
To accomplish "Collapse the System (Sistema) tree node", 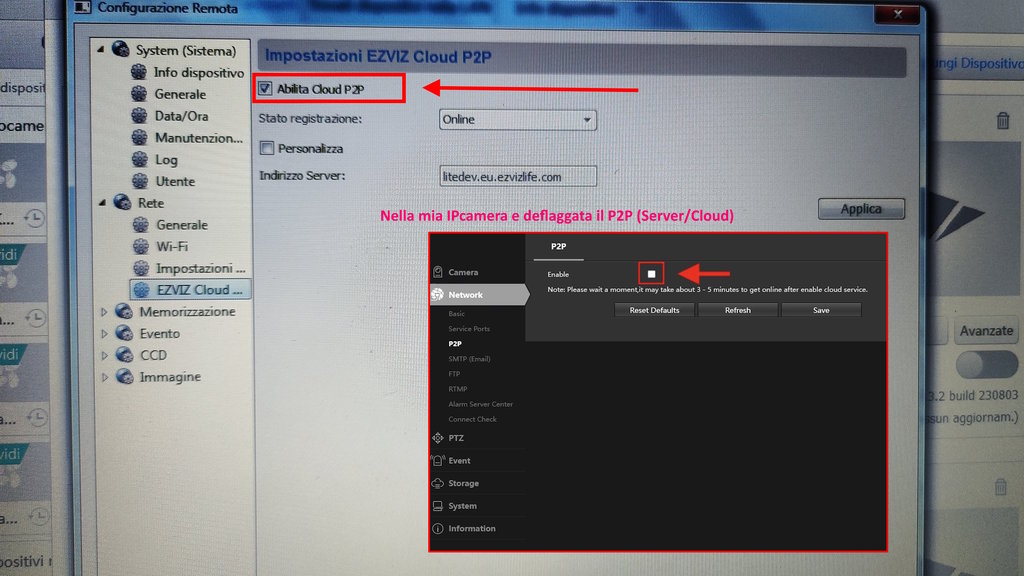I will [101, 50].
